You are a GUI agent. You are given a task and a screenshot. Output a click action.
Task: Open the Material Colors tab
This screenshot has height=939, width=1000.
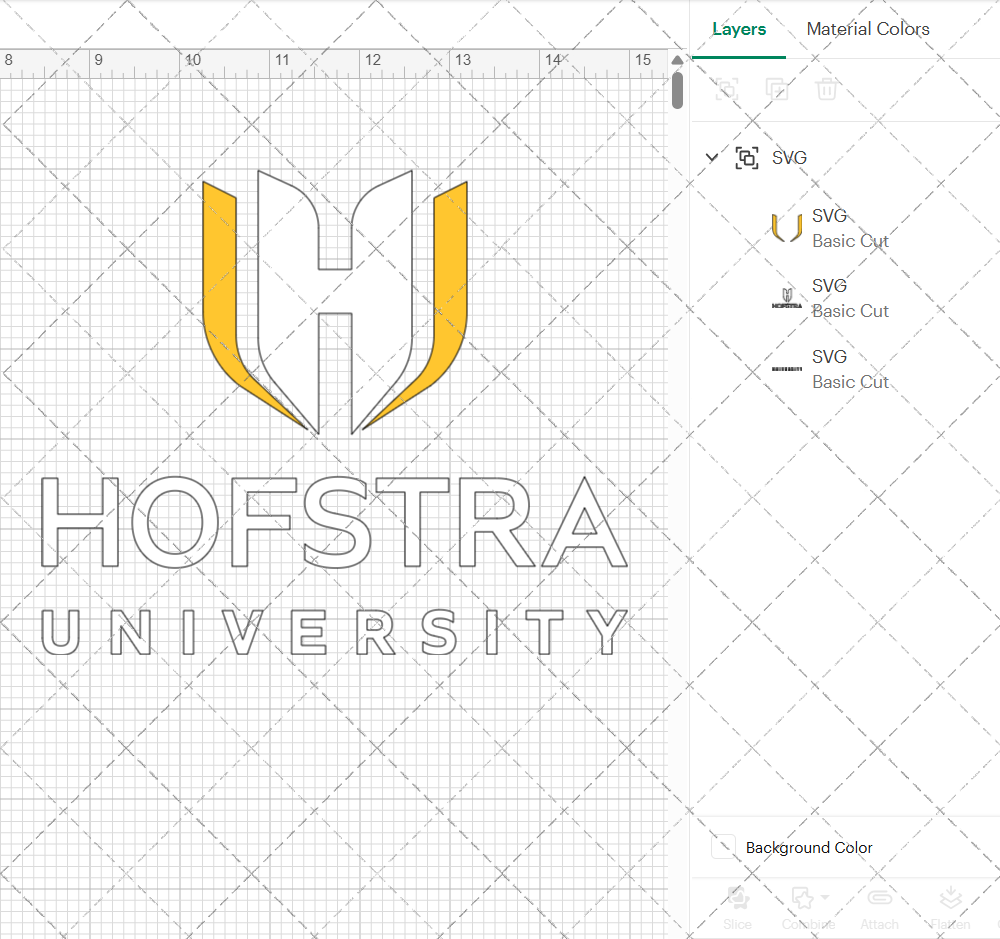[867, 29]
